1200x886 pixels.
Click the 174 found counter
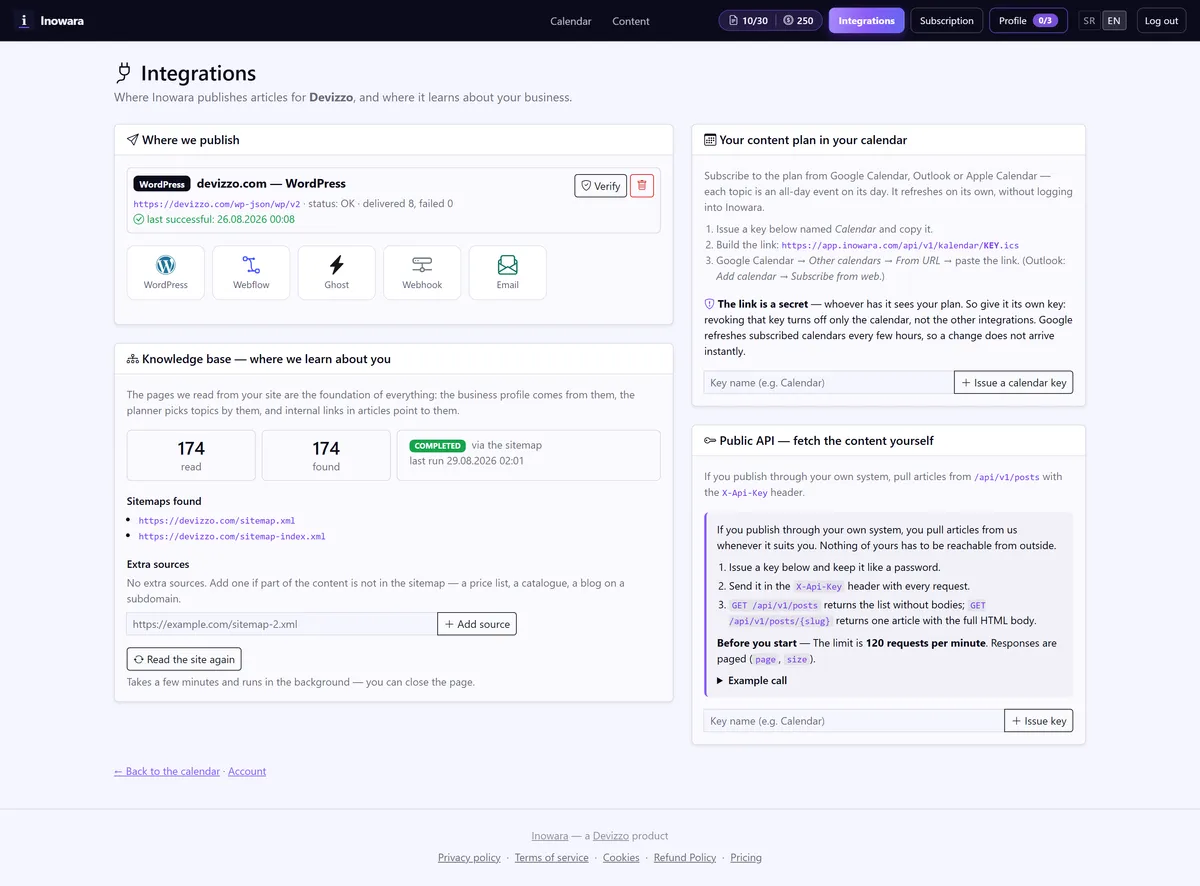(326, 455)
